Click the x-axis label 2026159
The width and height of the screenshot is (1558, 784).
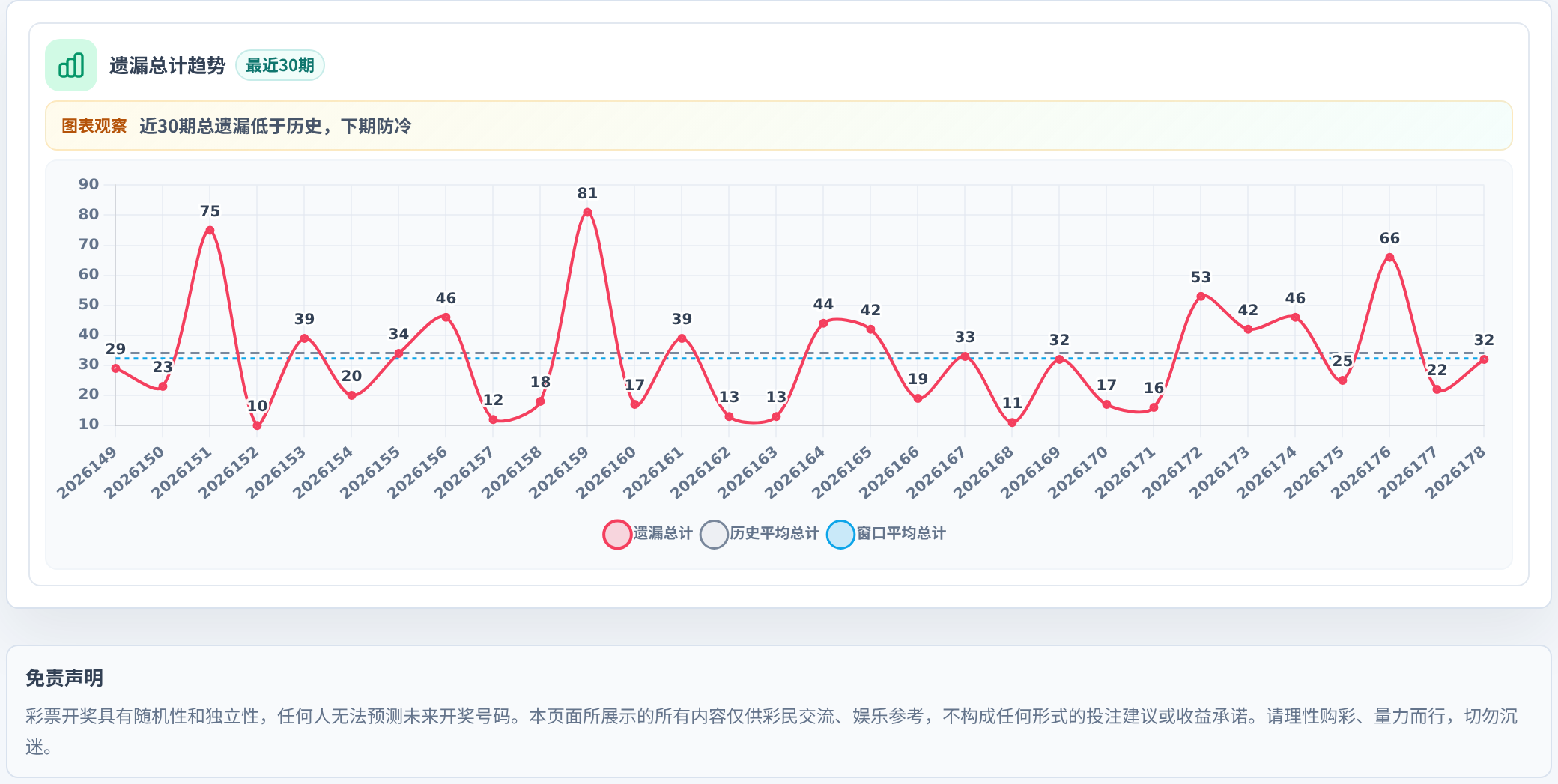click(559, 472)
